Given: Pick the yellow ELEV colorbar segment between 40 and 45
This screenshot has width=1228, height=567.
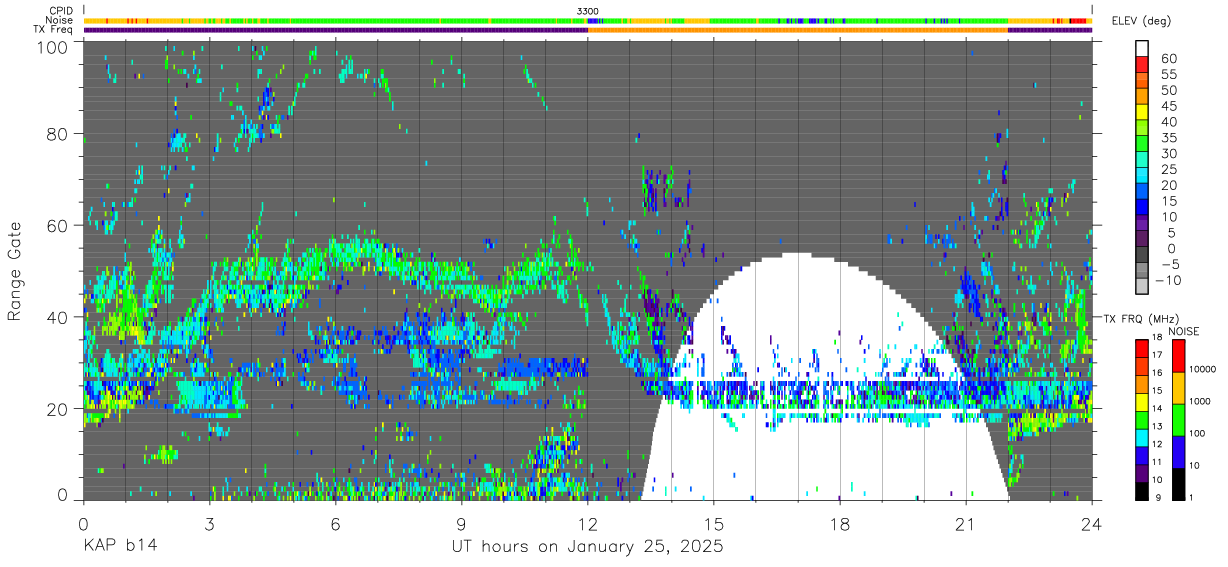Looking at the screenshot, I should [x=1142, y=114].
